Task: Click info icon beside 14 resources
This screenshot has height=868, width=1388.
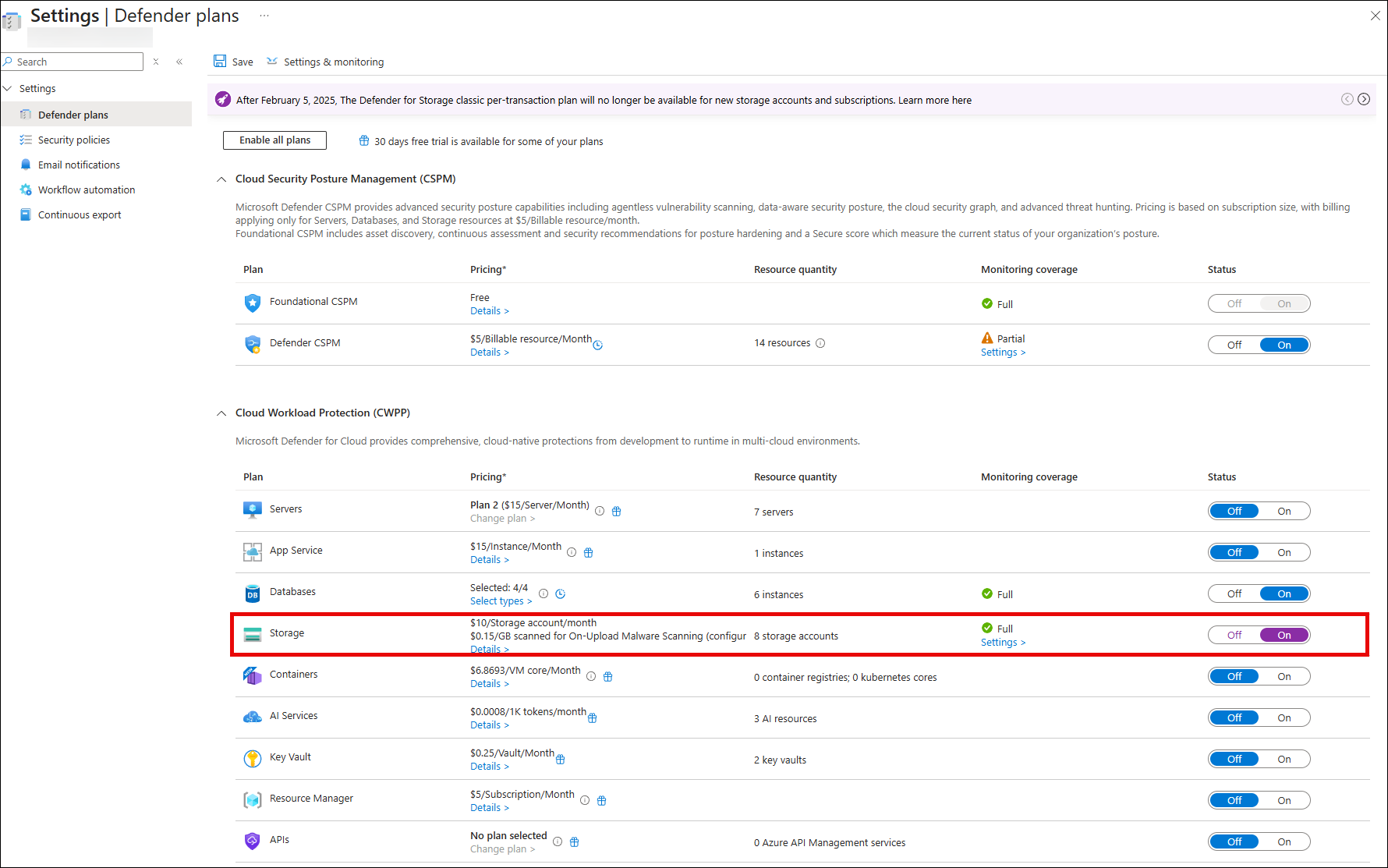Action: point(820,343)
